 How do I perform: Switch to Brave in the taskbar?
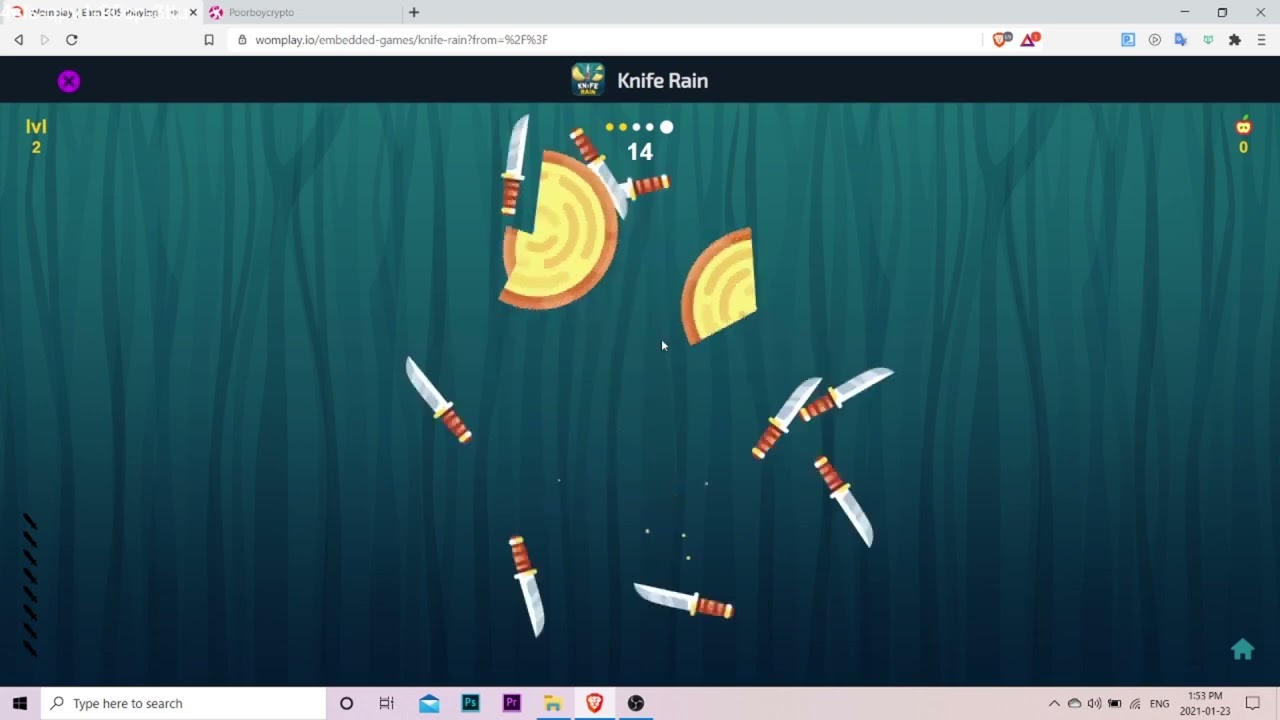pyautogui.click(x=594, y=703)
